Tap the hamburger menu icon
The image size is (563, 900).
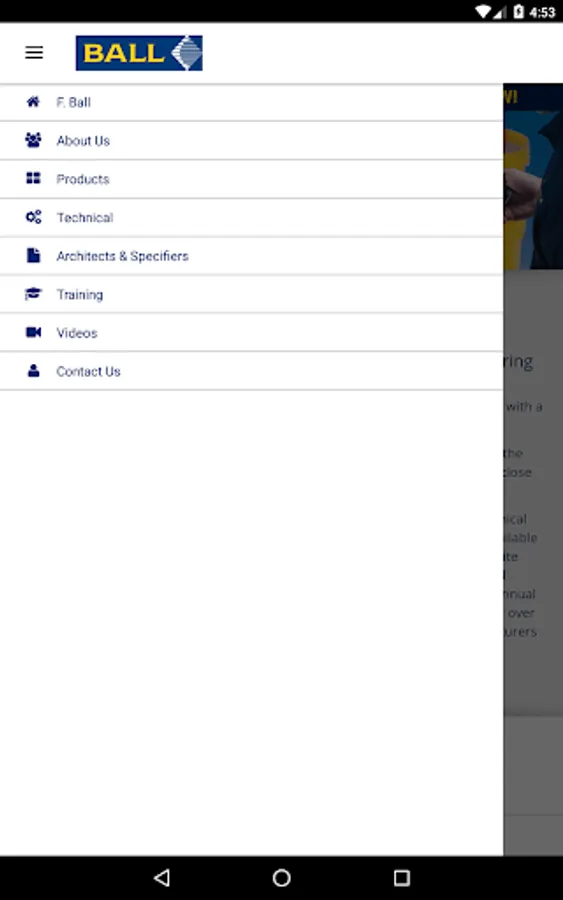34,53
